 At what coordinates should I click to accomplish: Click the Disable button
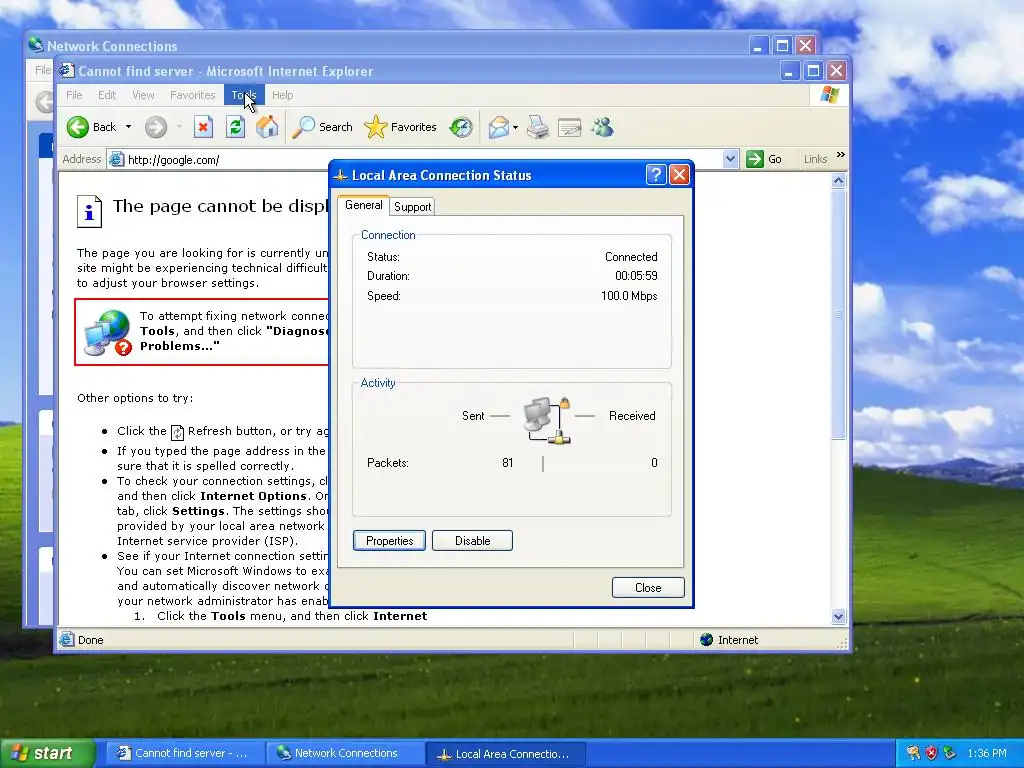click(x=472, y=541)
